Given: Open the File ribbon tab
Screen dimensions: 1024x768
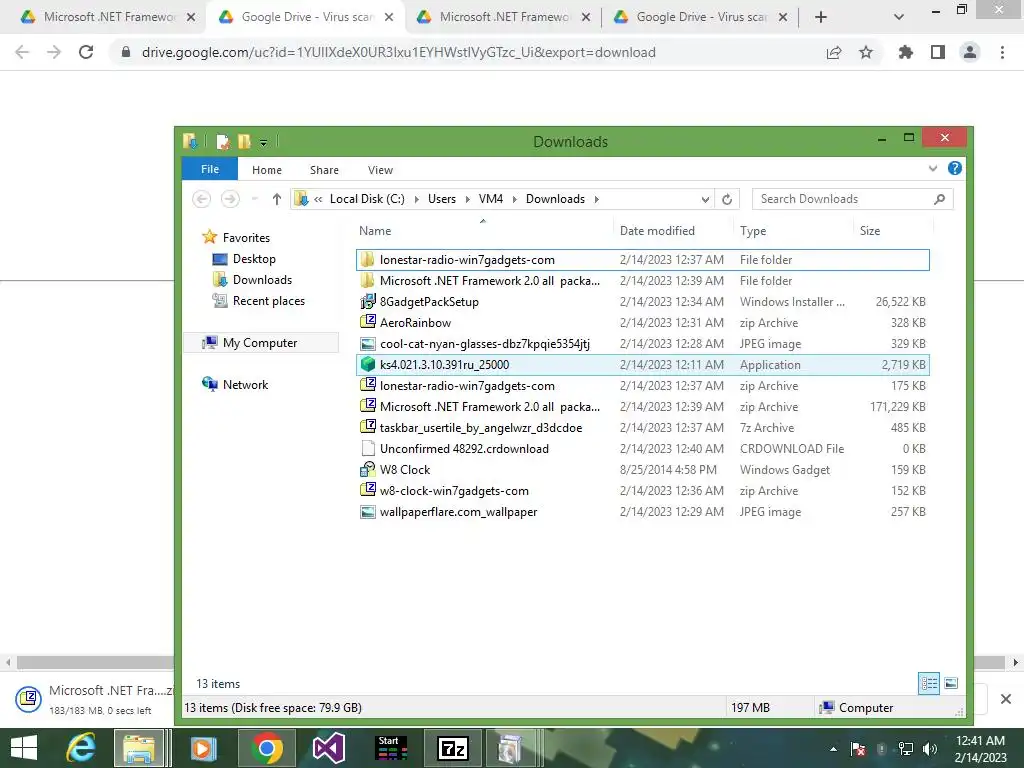Looking at the screenshot, I should point(210,169).
